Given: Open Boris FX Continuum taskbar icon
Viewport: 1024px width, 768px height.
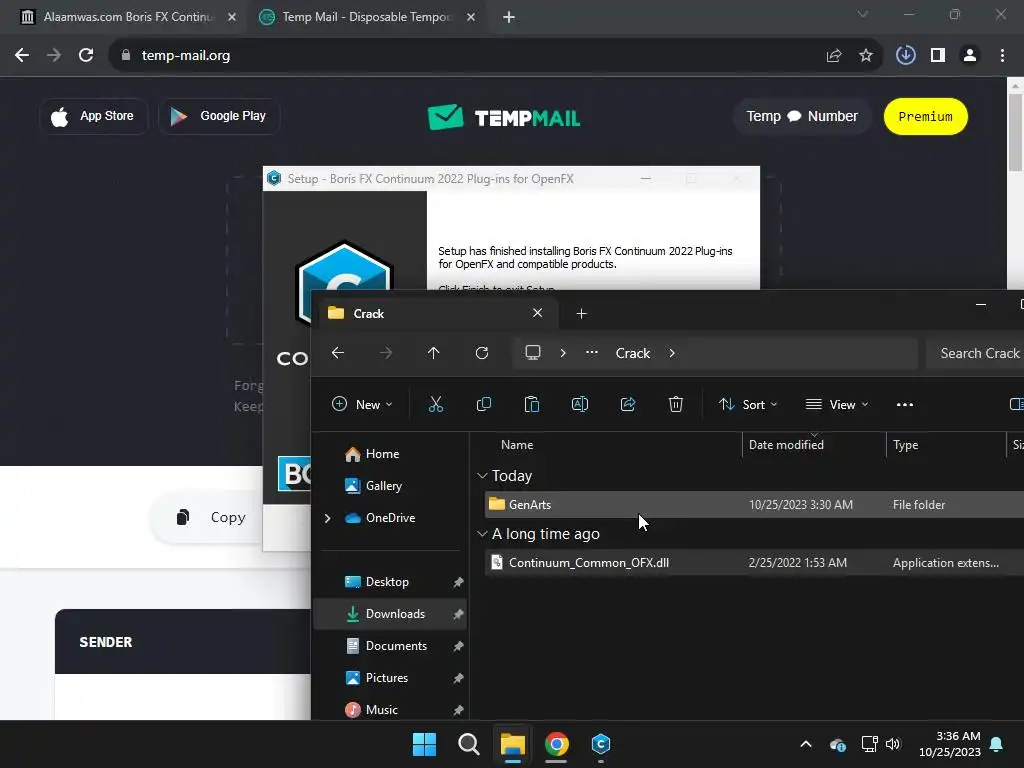Looking at the screenshot, I should pos(600,744).
